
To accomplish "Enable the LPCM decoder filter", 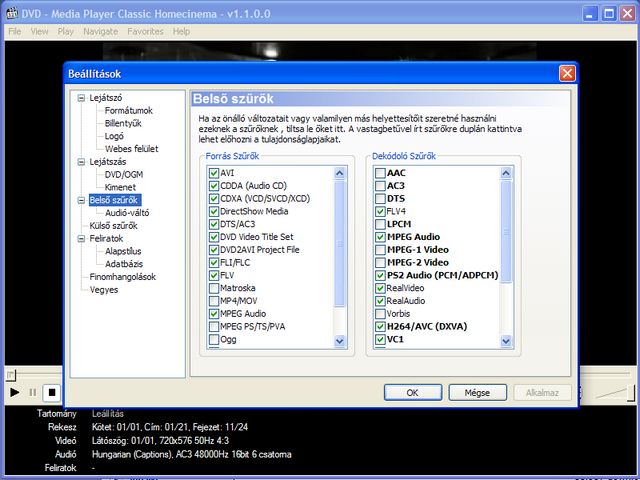I will 380,224.
